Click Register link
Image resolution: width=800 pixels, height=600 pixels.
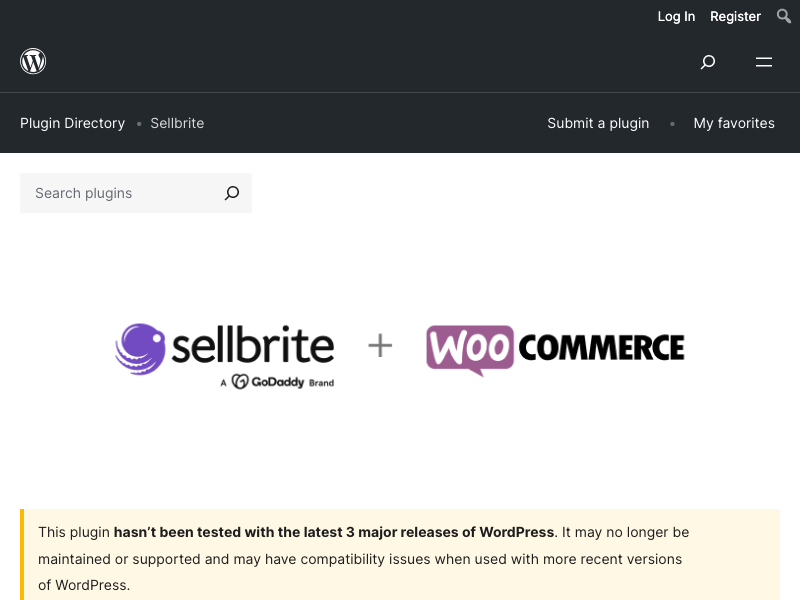click(735, 16)
